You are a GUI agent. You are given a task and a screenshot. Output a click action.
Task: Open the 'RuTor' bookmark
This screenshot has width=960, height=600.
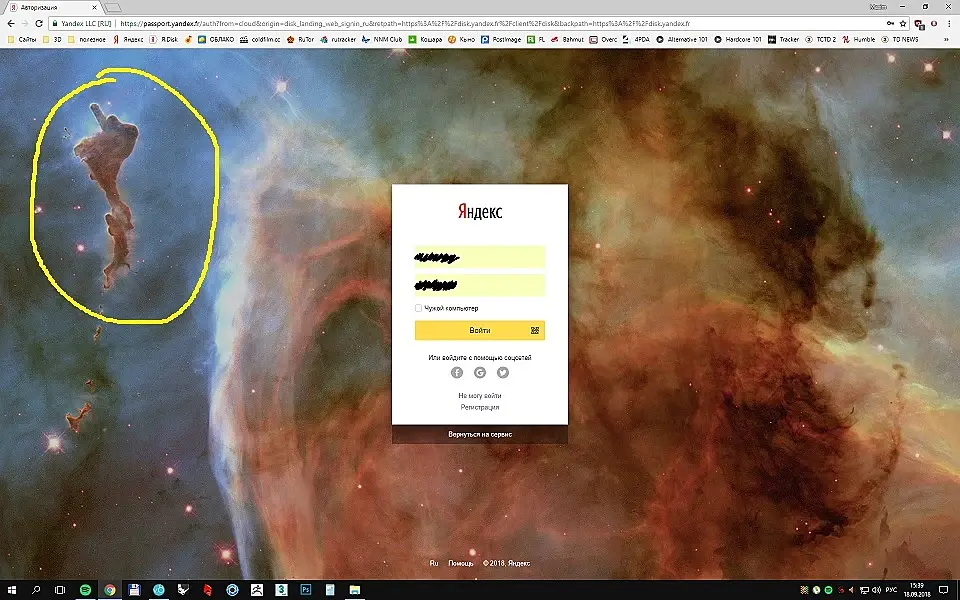coord(300,39)
